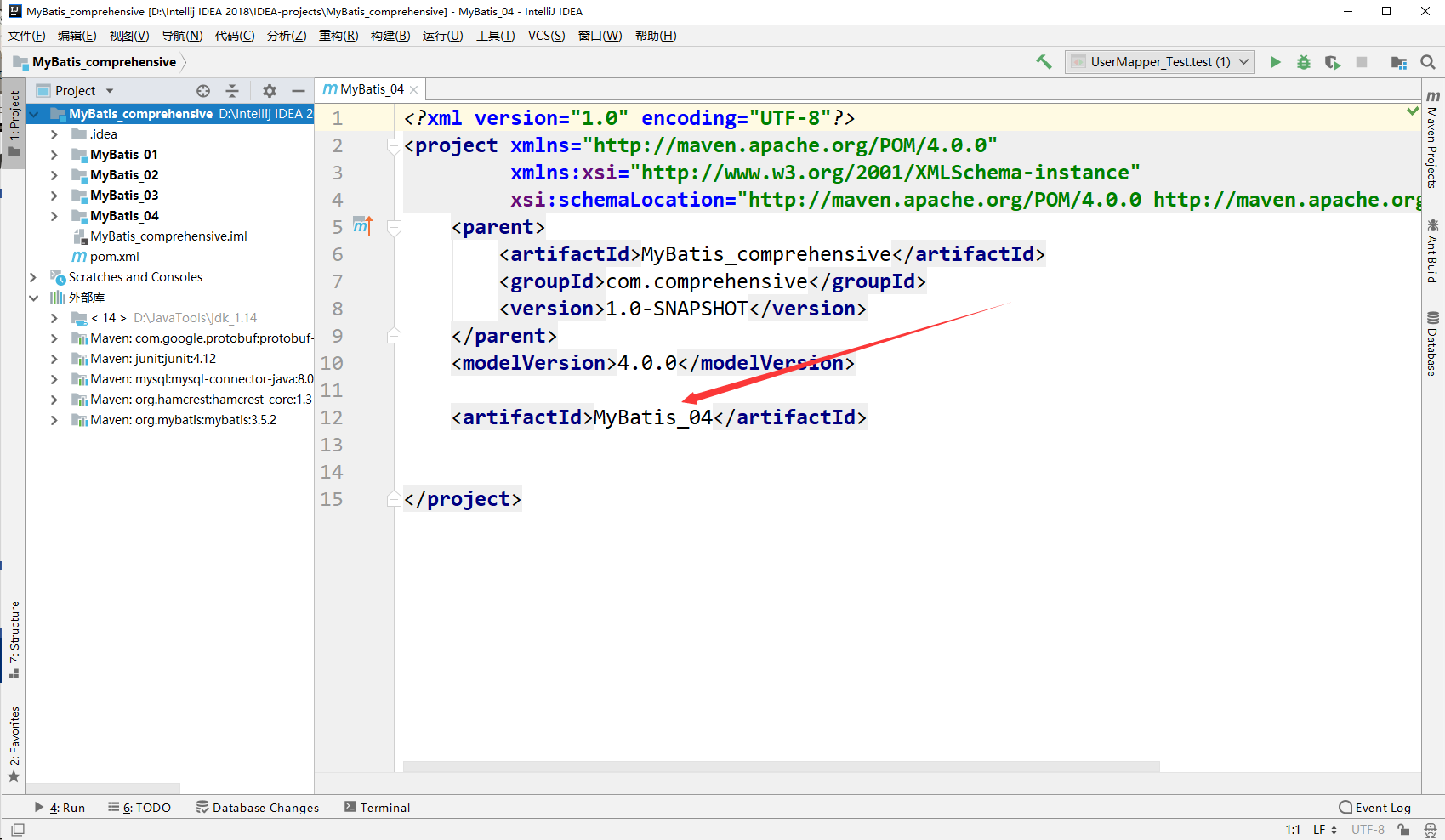Image resolution: width=1445 pixels, height=840 pixels.
Task: Open the VCS(S) menu
Action: coord(546,36)
